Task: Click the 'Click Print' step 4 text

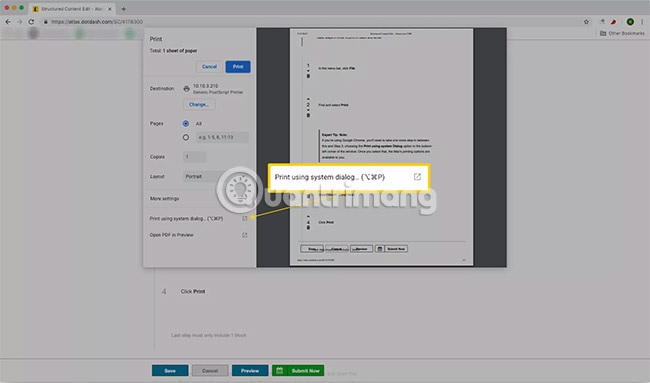Action: [x=193, y=291]
